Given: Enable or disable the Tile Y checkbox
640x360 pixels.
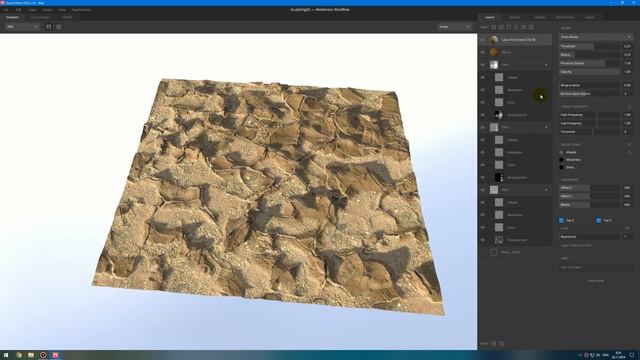Looking at the screenshot, I should pos(598,220).
